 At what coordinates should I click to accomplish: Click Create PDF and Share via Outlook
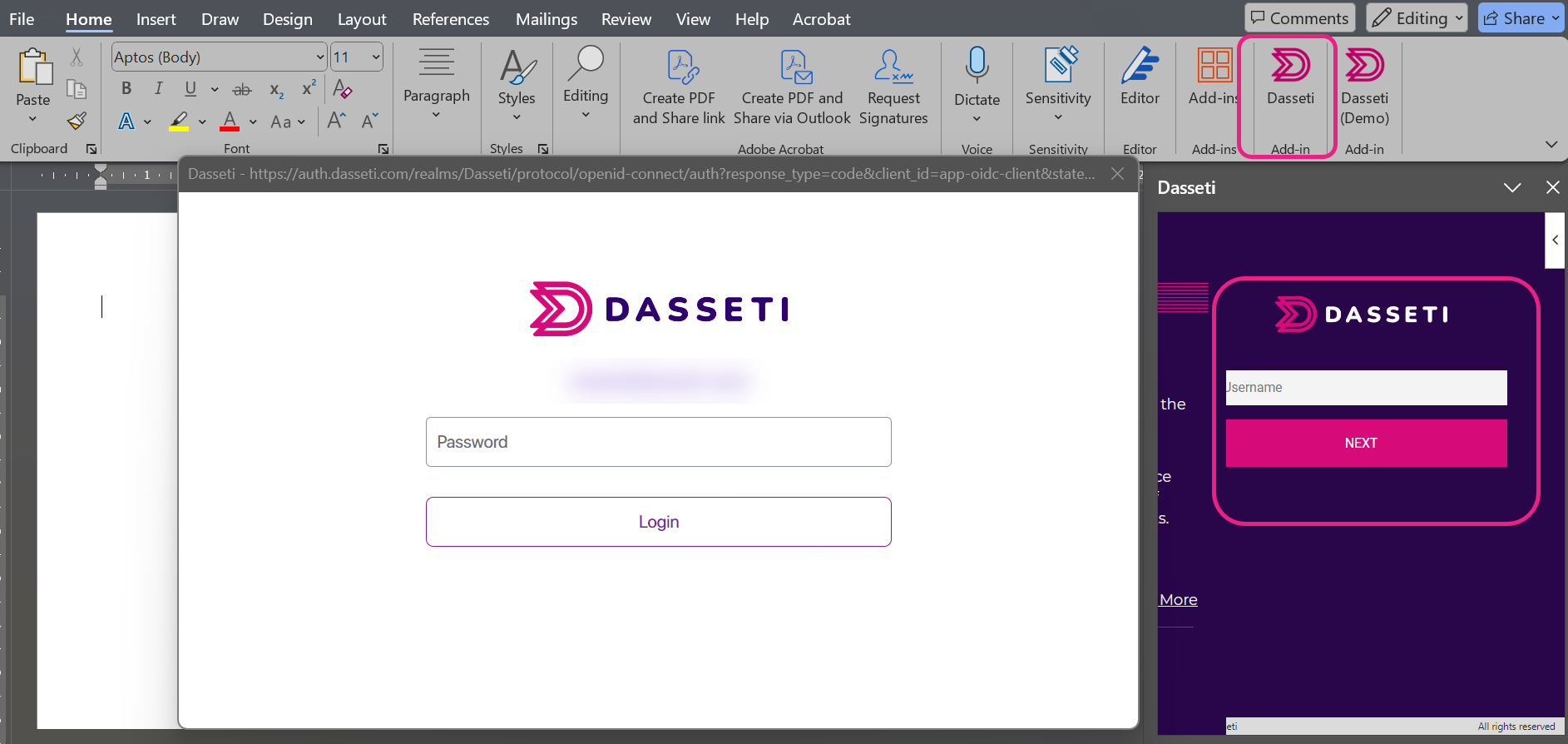point(792,87)
